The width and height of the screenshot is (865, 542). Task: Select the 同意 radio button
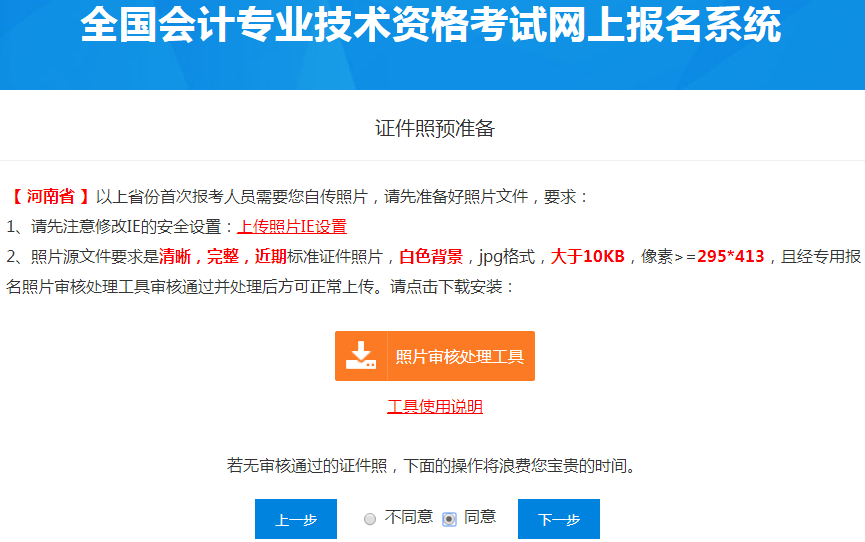point(449,519)
